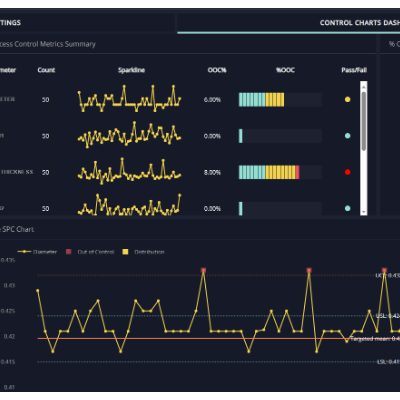
Task: Click the count 50 in the 6.00% row
Action: 45,100
